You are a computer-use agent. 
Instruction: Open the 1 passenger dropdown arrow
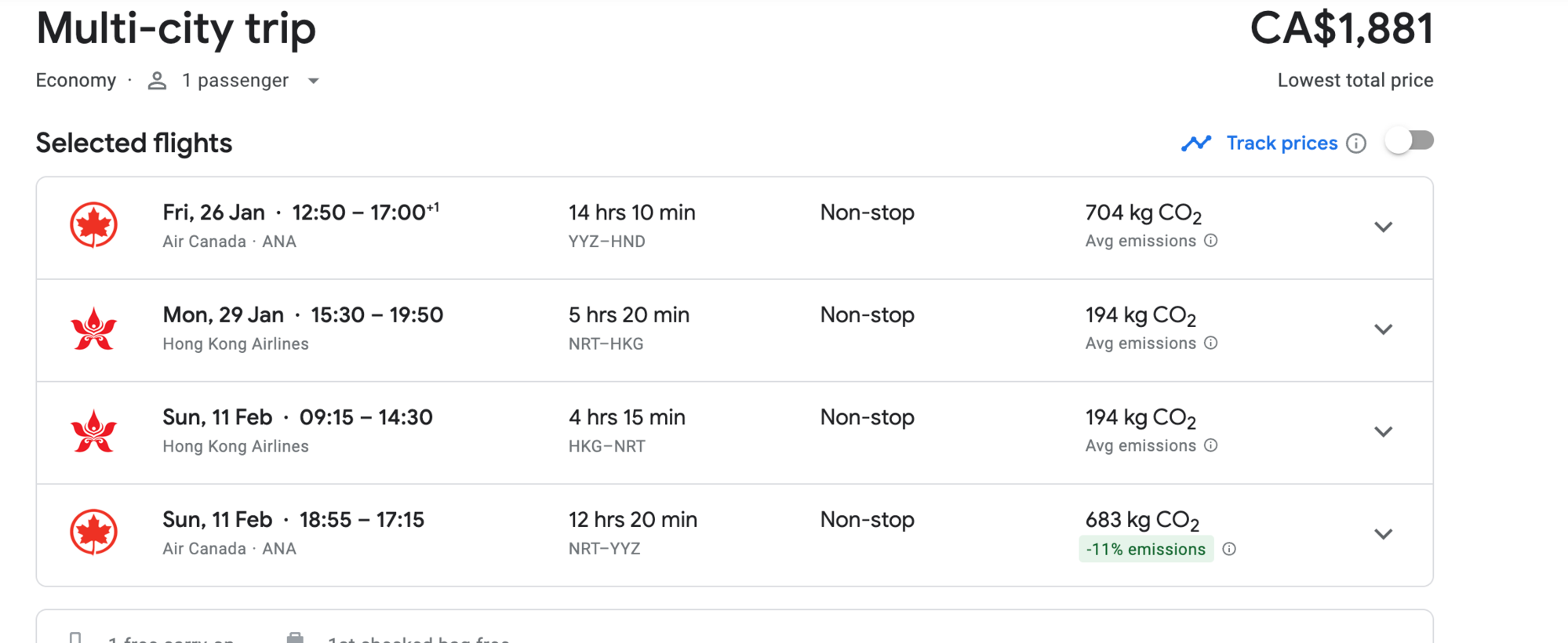313,81
